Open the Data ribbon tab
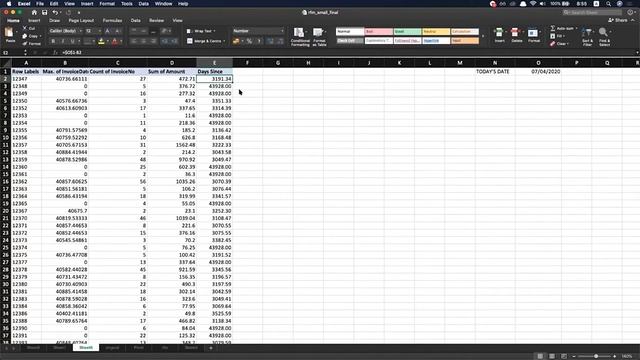 [x=136, y=20]
